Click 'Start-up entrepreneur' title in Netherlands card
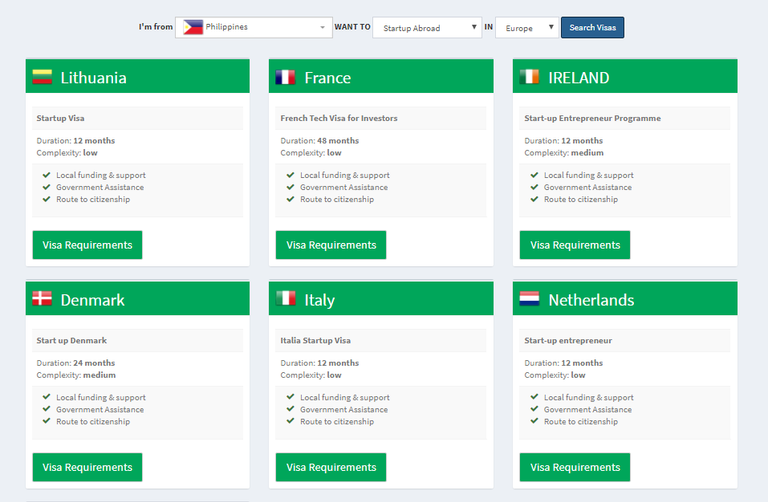 pos(568,340)
